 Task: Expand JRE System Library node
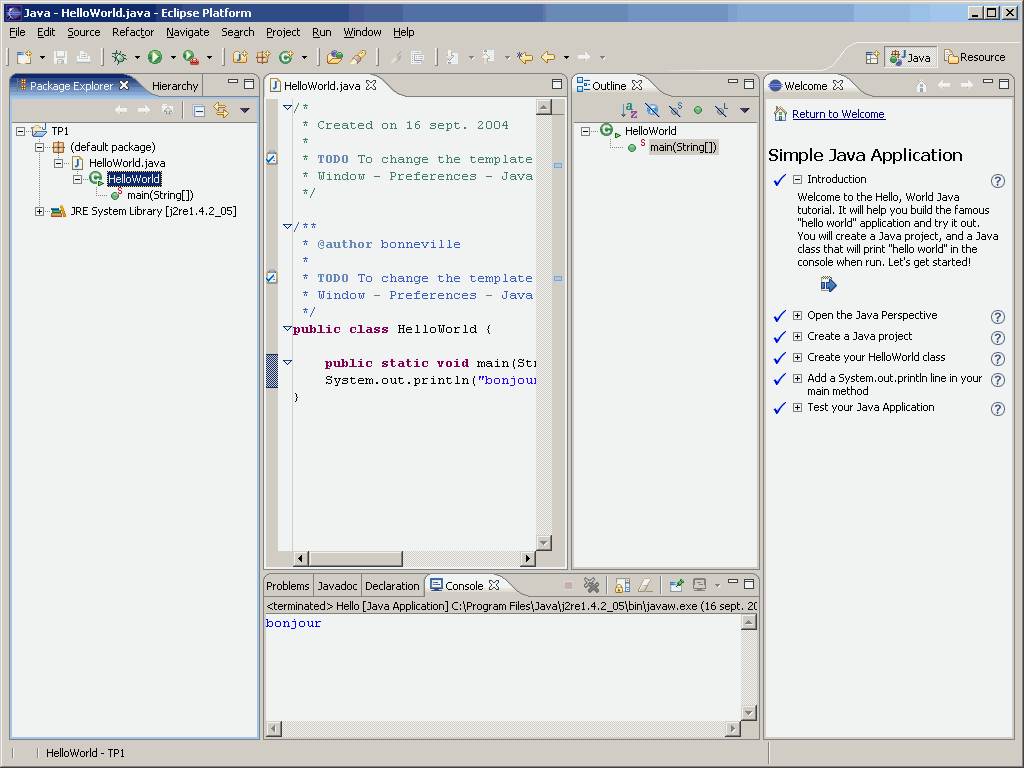(x=40, y=211)
